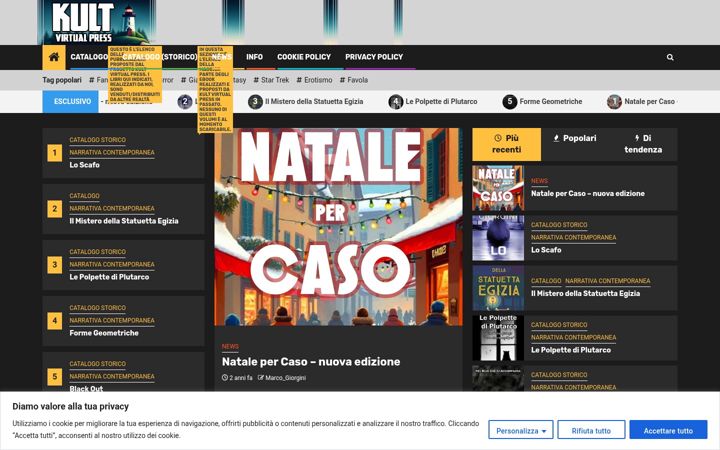Select number 4 badge beside Forme Geometriche list item

pos(55,321)
